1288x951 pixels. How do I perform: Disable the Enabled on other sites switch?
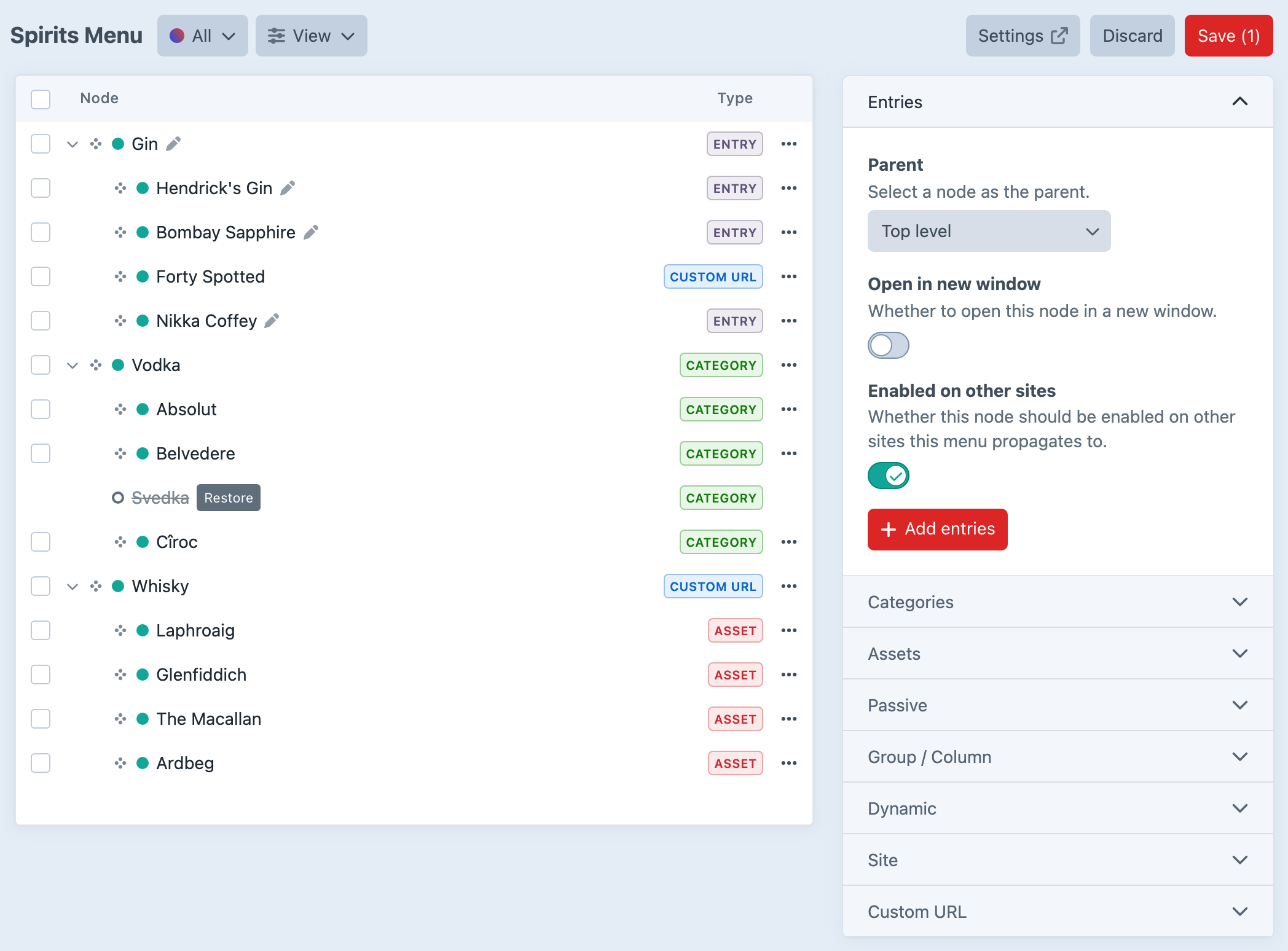(x=889, y=475)
